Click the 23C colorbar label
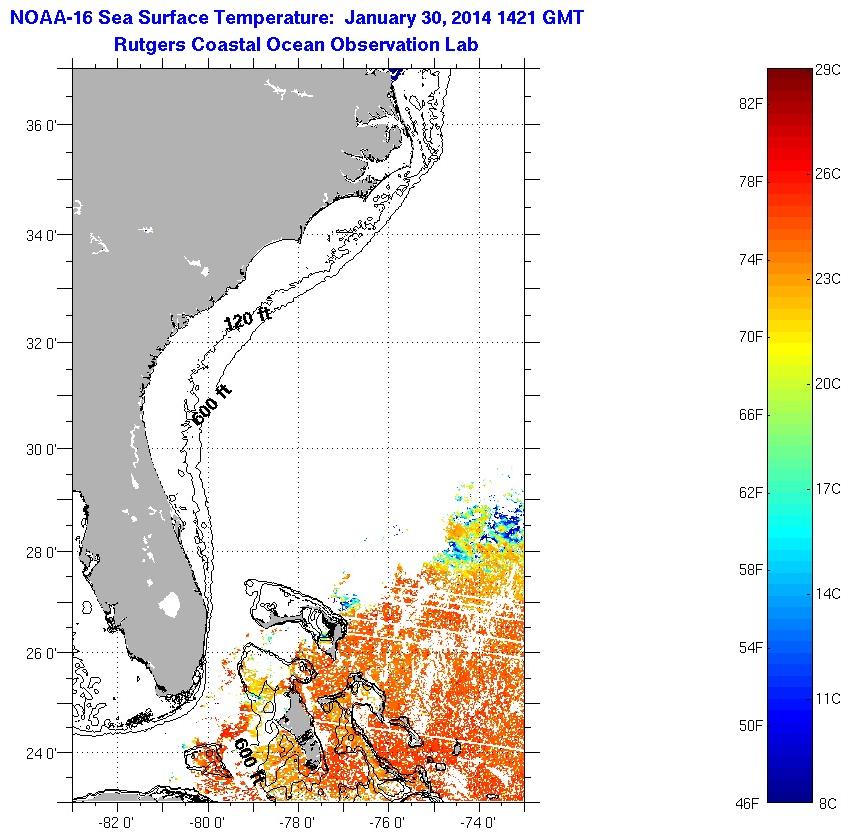This screenshot has height=832, width=841. (828, 279)
